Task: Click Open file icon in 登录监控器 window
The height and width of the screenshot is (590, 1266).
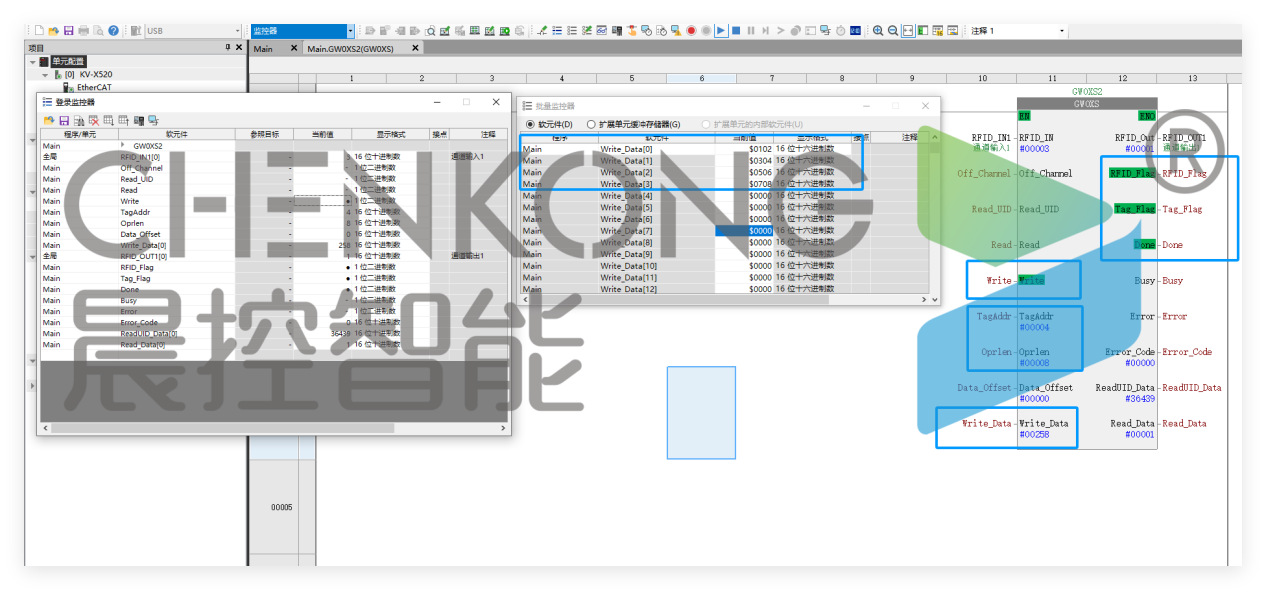Action: point(48,120)
